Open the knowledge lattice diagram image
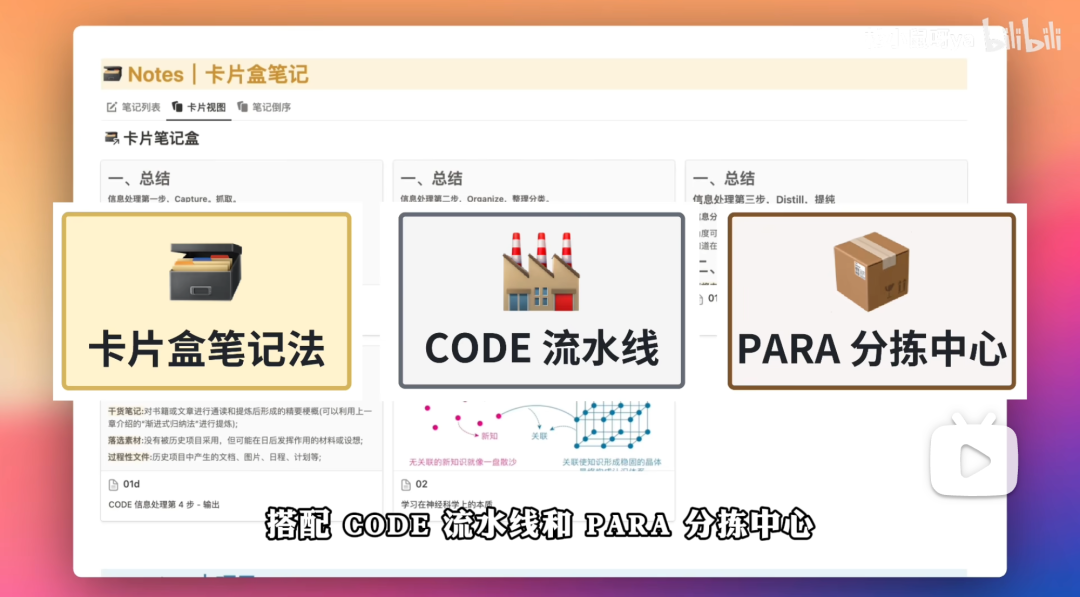This screenshot has height=597, width=1080. pos(534,436)
